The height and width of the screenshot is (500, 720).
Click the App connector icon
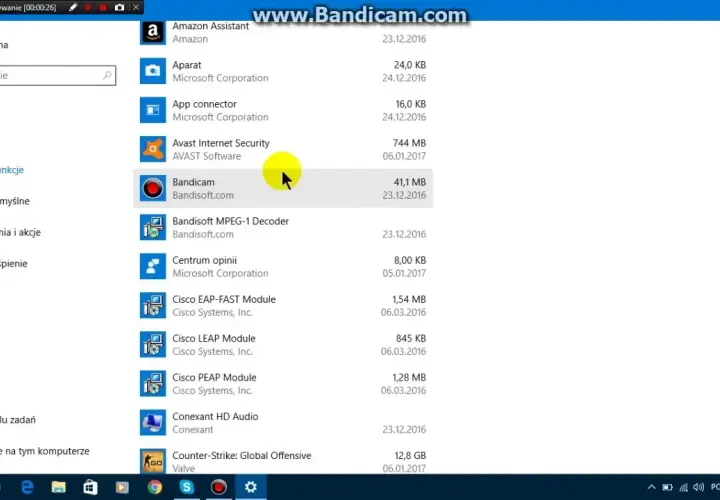(x=153, y=110)
